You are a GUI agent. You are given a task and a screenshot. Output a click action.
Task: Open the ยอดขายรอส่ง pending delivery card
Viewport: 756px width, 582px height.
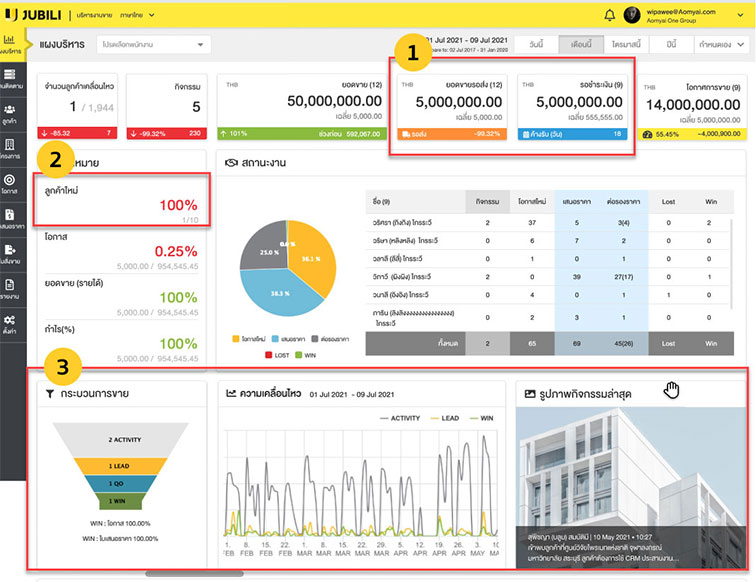[451, 104]
